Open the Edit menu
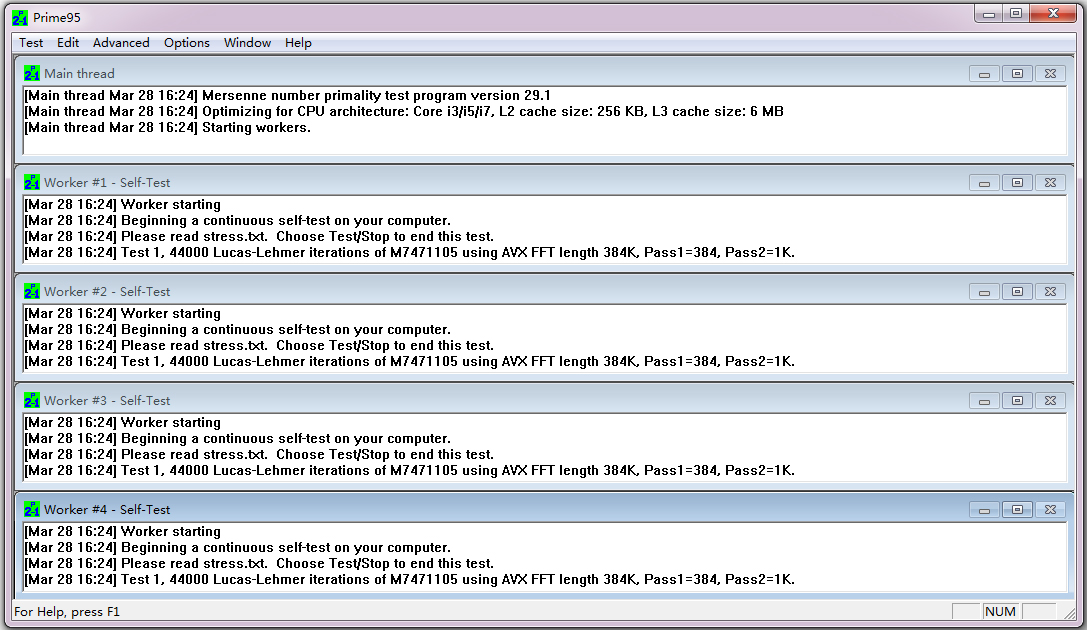The width and height of the screenshot is (1087, 630). [68, 43]
